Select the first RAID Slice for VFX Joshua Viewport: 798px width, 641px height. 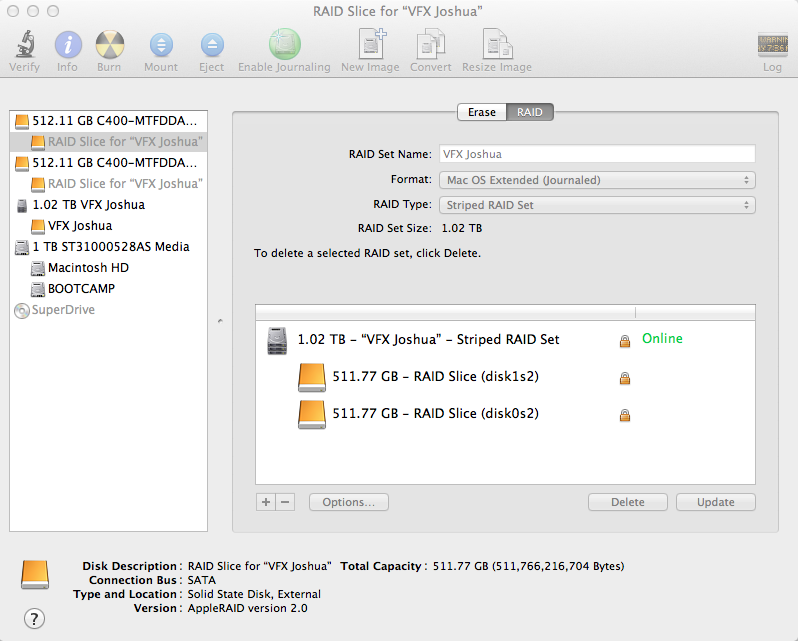108,142
